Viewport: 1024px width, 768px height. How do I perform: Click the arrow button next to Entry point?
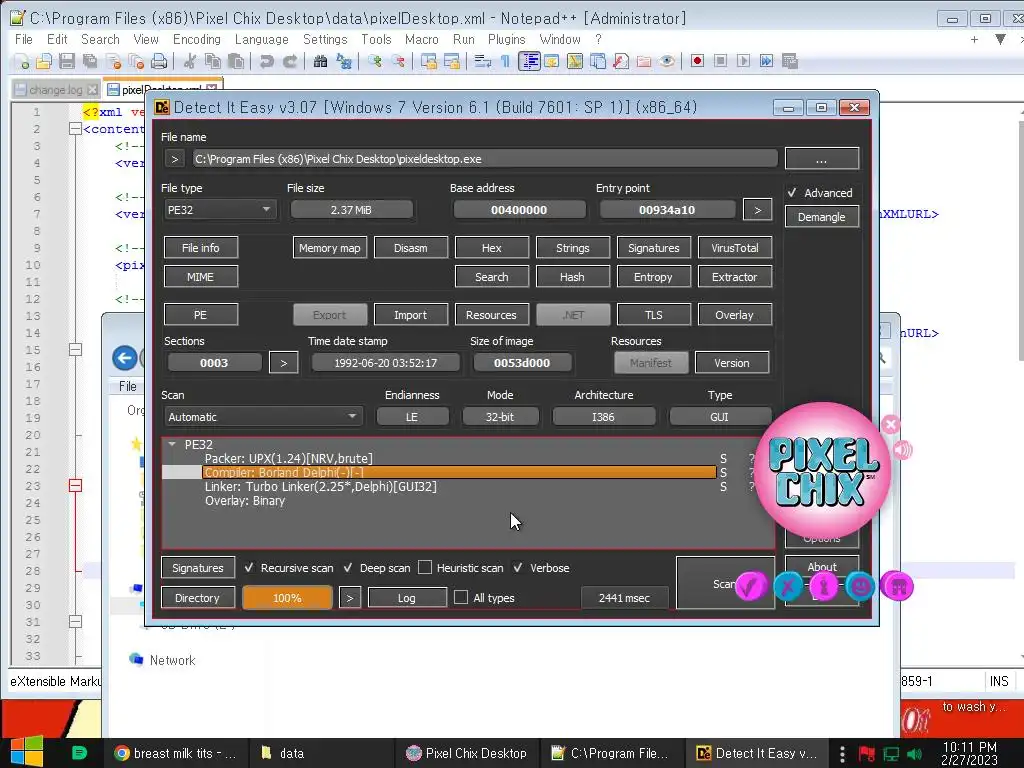tap(758, 210)
